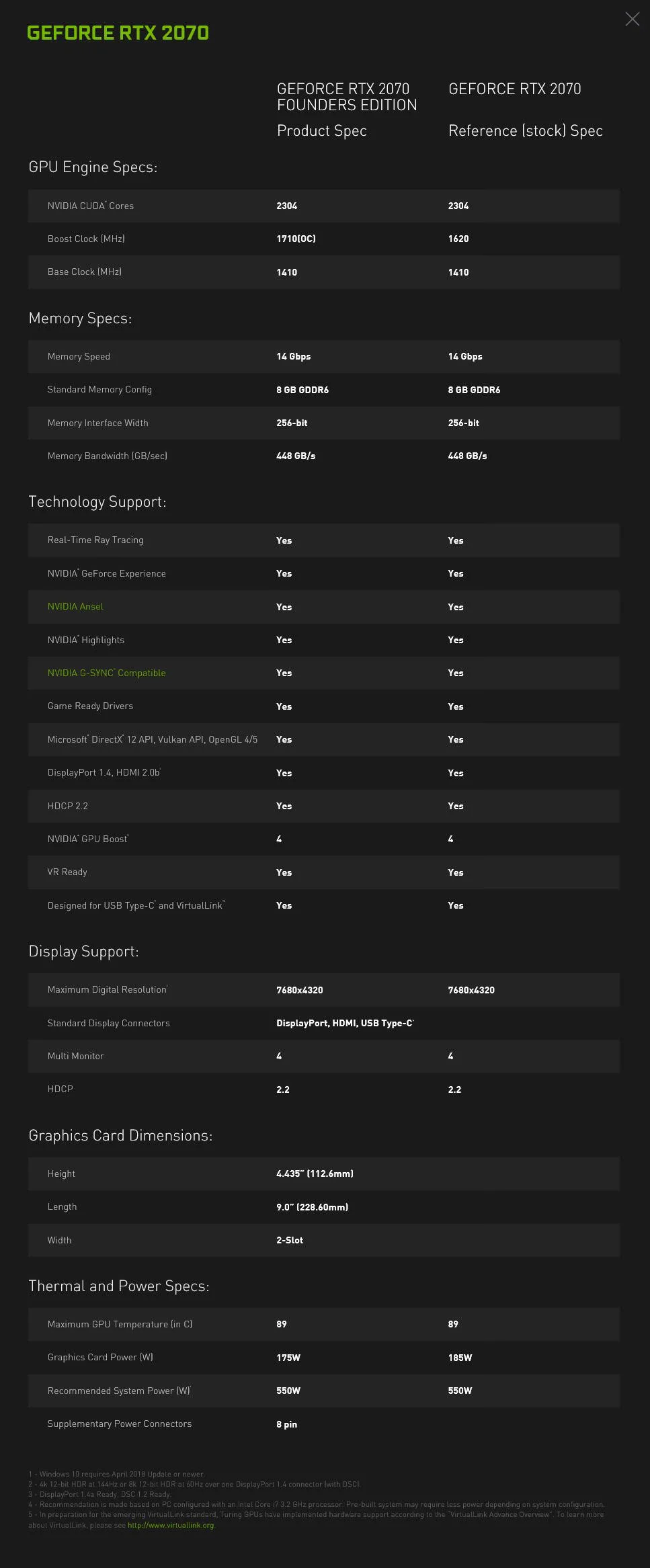This screenshot has height=1568, width=650.
Task: Select the "NVIDIA Highlights" row label
Action: [86, 640]
